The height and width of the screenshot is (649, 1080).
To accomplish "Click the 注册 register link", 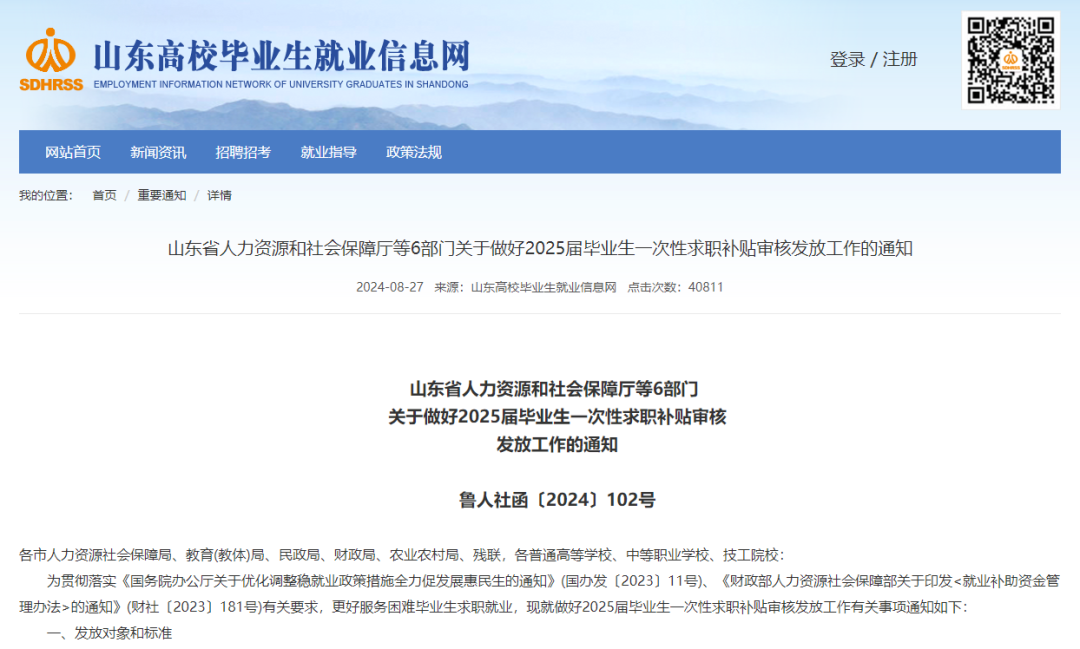I will click(900, 60).
